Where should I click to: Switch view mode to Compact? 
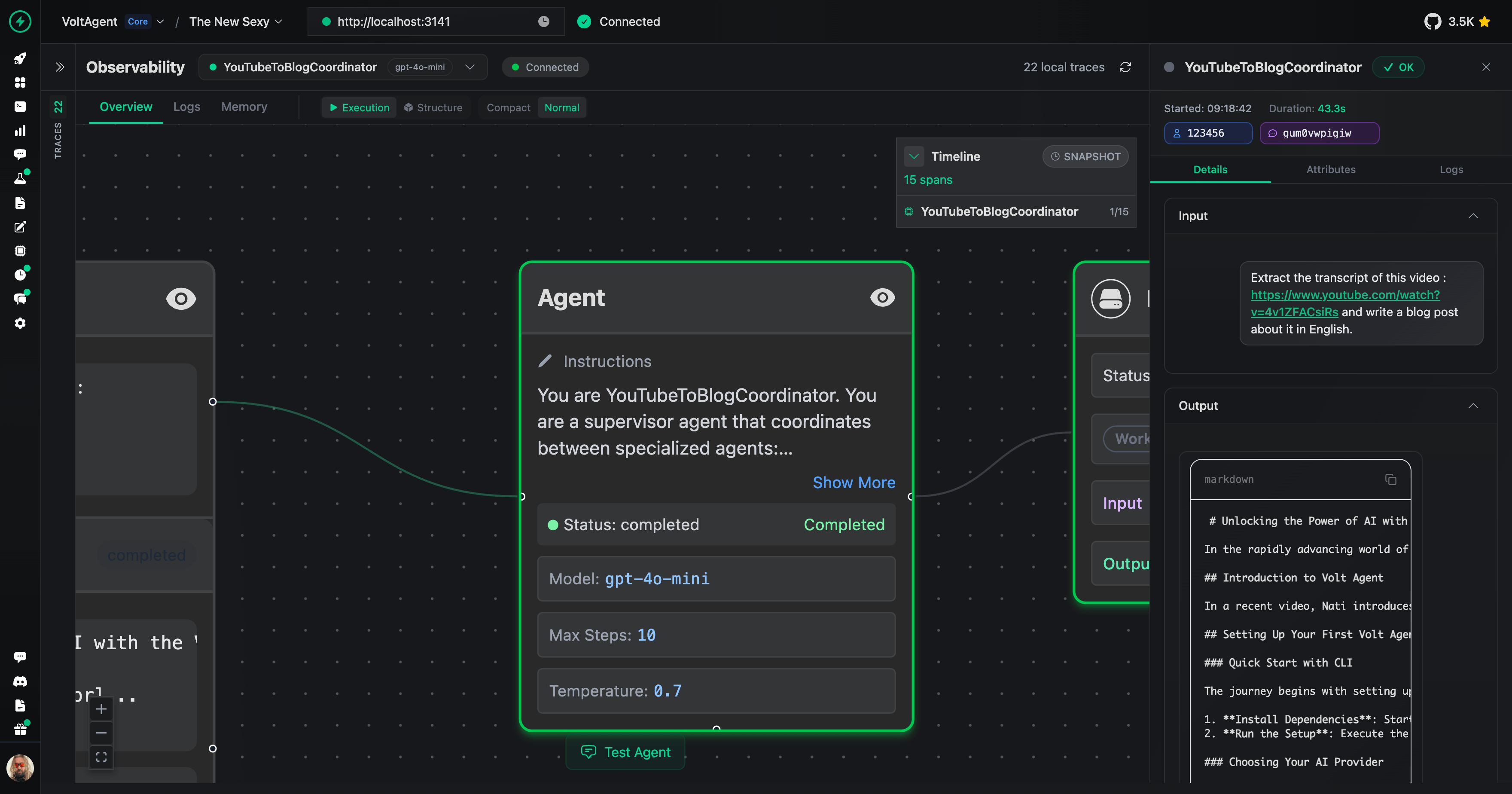click(x=508, y=108)
